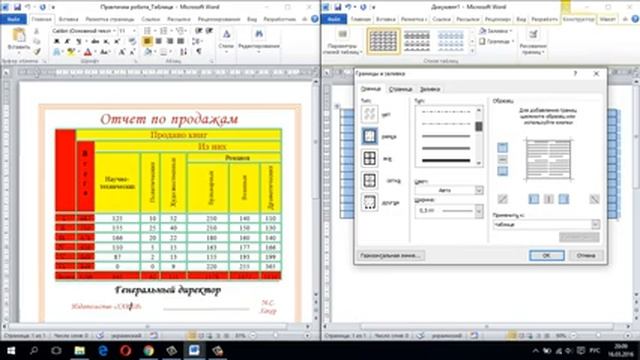Screen dimensions: 640x360
Task: Click Styles (Стили) button in Практична робота ribbon
Action: click(226, 41)
